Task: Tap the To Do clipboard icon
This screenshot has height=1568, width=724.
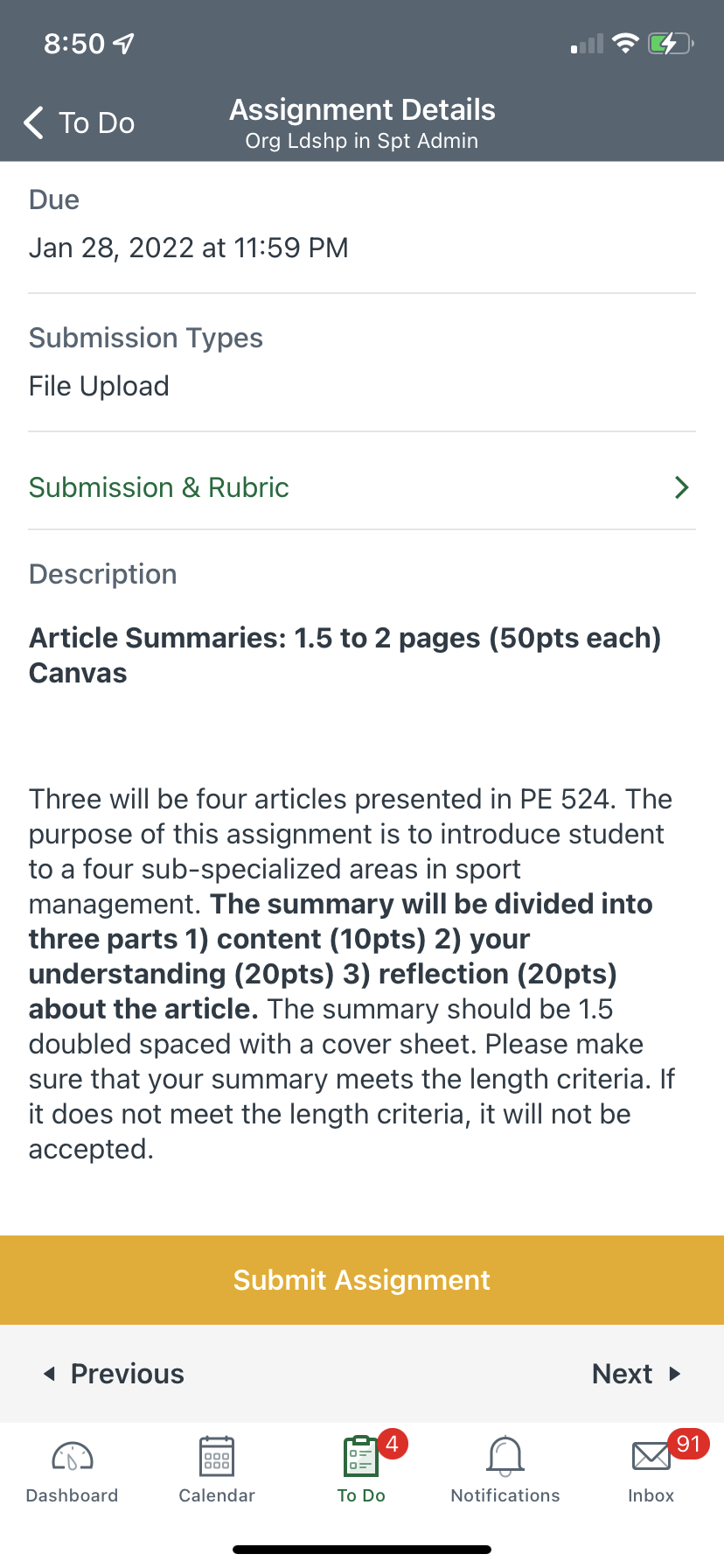Action: 360,1457
